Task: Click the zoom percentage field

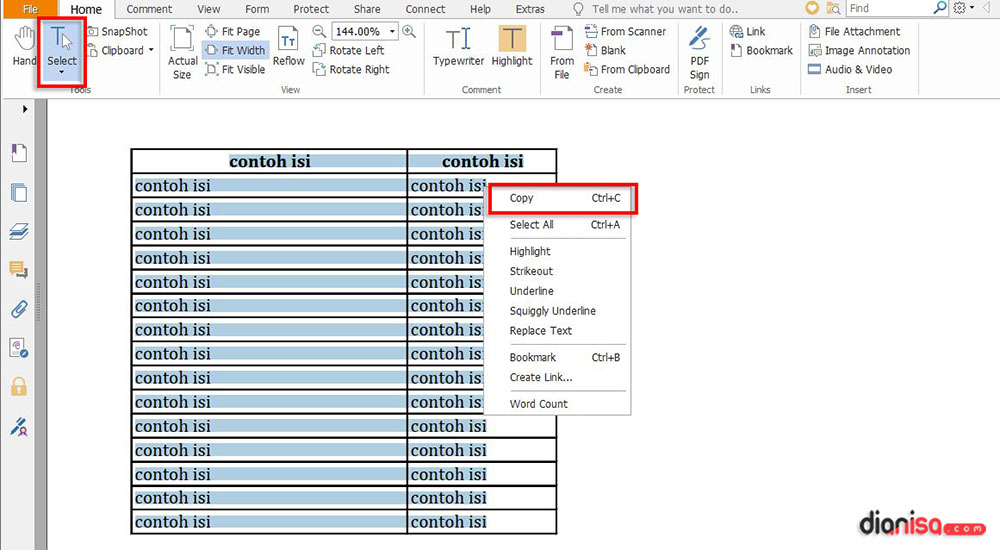Action: tap(358, 31)
